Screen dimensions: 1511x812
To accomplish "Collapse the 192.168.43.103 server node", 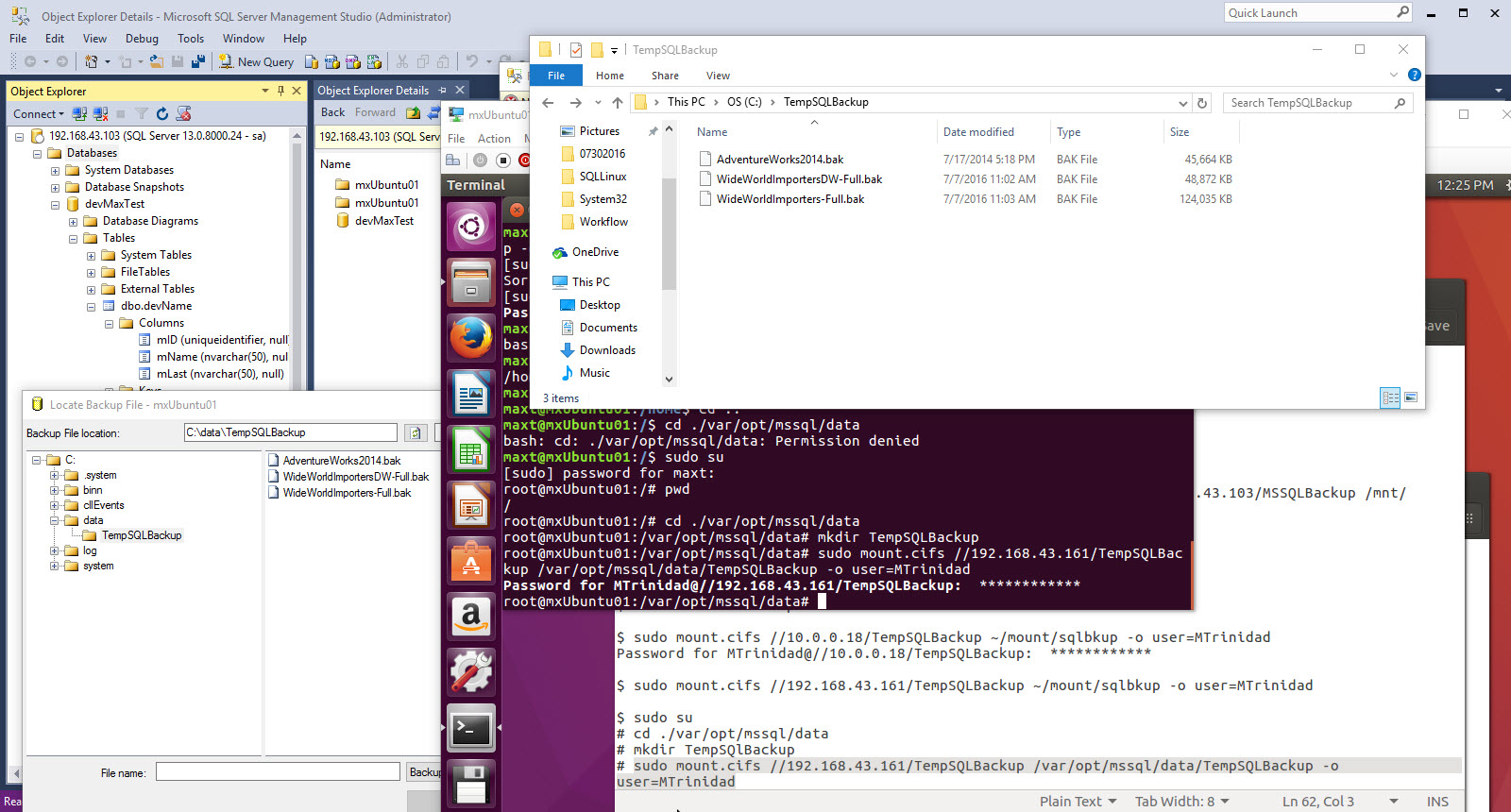I will [19, 136].
